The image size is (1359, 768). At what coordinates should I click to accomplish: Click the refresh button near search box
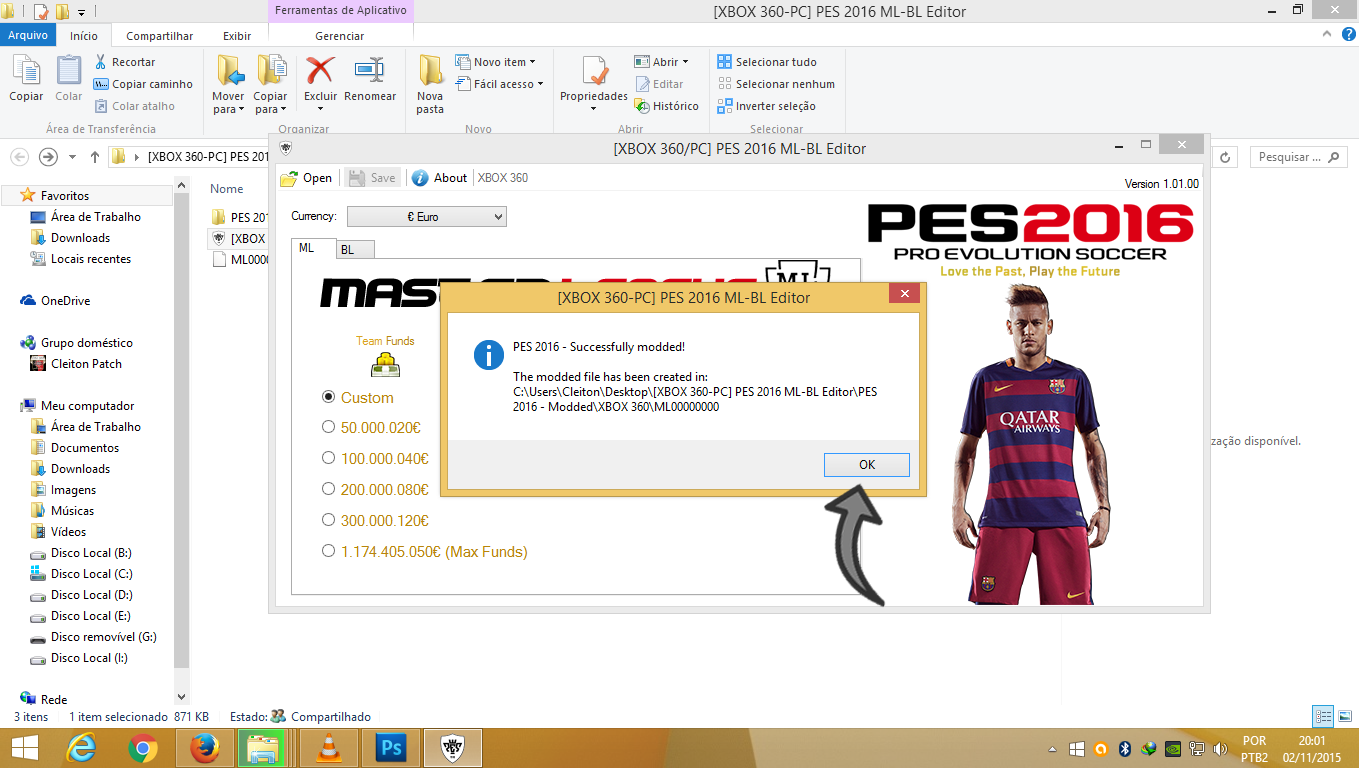(1227, 157)
